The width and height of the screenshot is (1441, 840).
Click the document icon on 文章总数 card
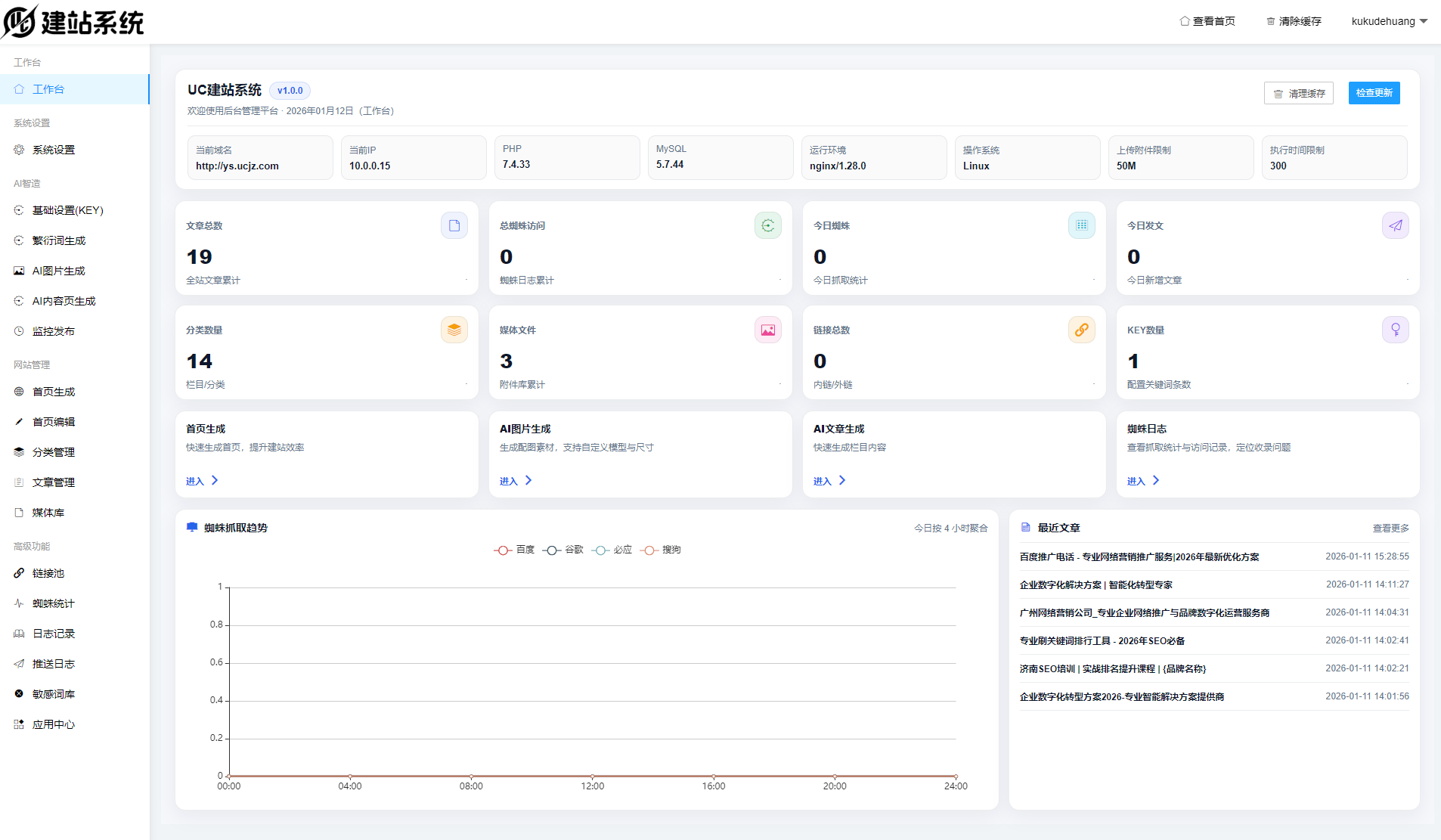454,225
